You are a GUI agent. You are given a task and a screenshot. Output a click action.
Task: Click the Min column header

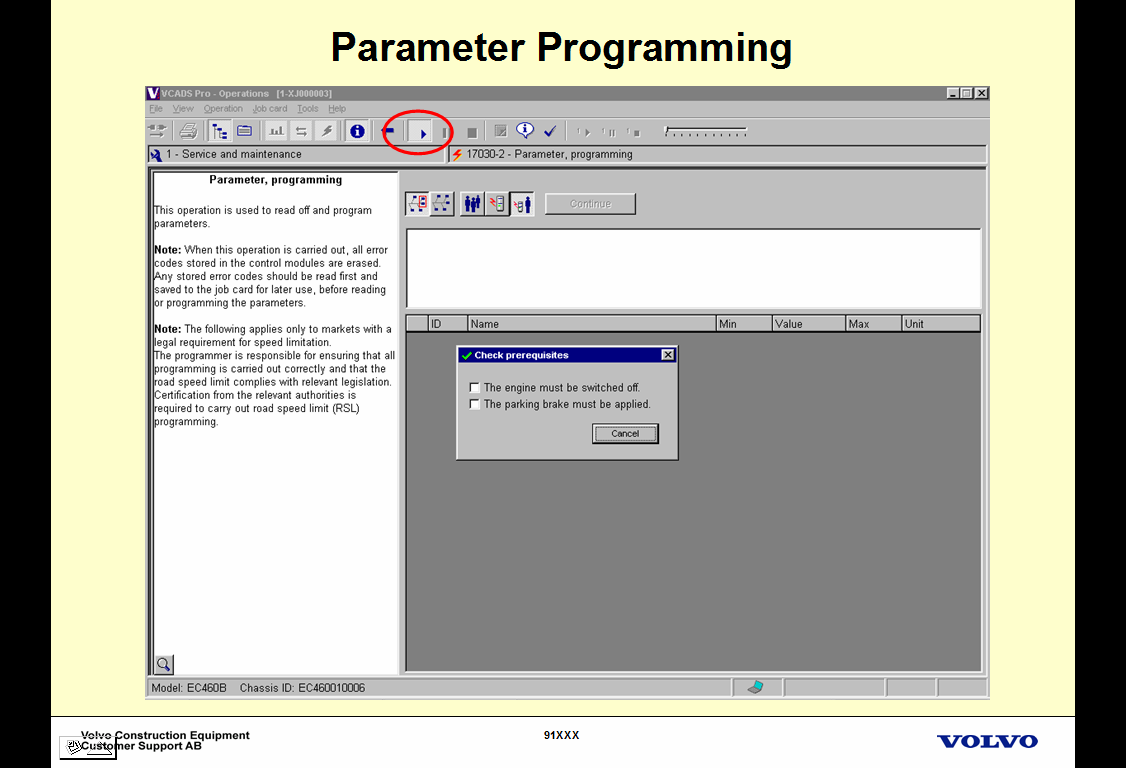pos(744,324)
